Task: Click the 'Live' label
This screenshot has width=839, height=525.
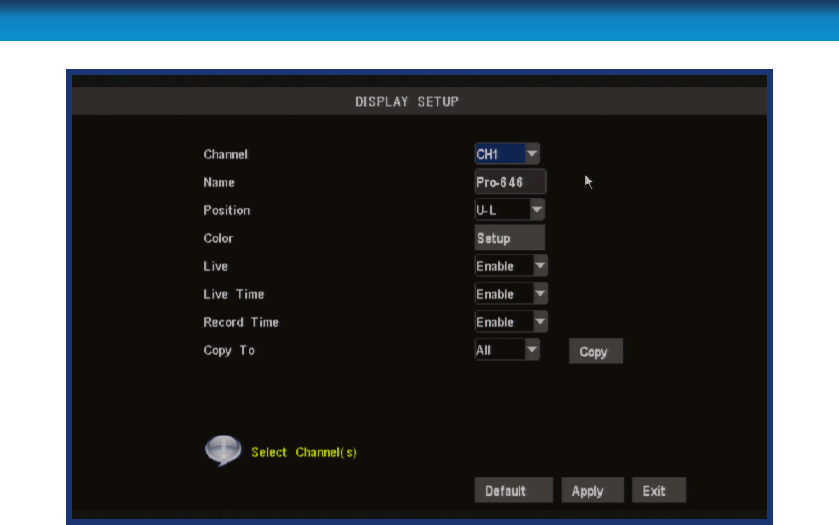Action: [215, 266]
